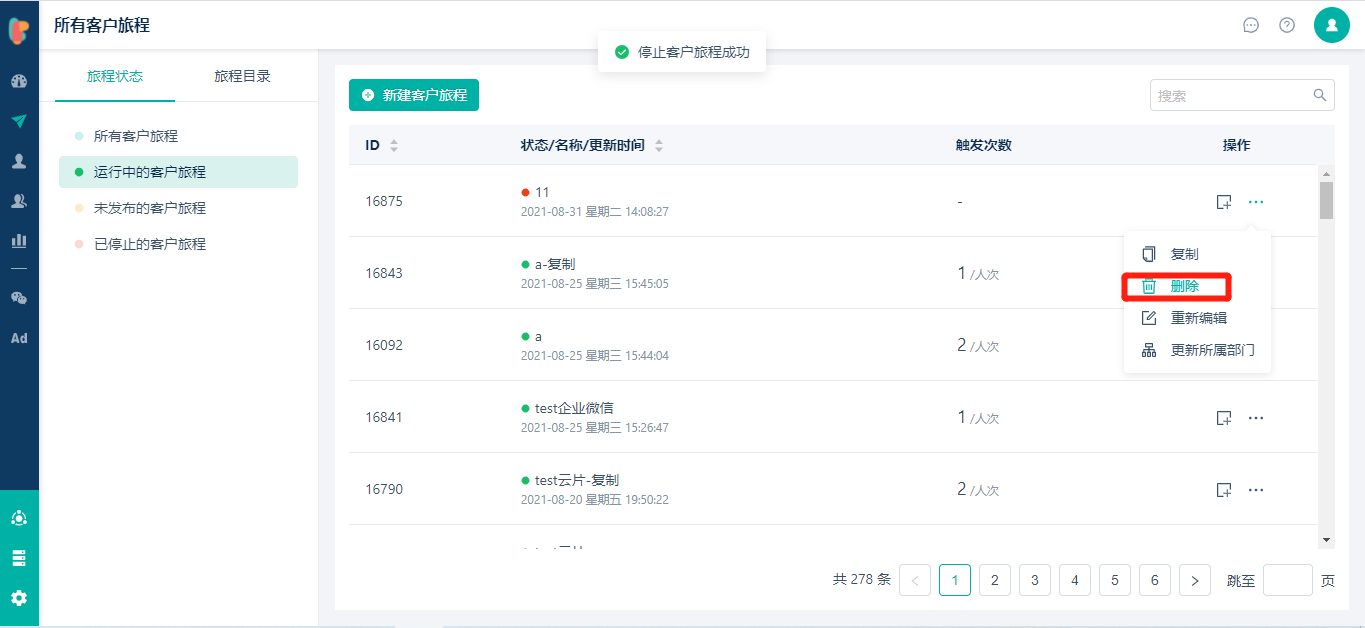Screen dimensions: 1365x628
Task: Switch to the 旅程目录 tab
Action: point(242,76)
